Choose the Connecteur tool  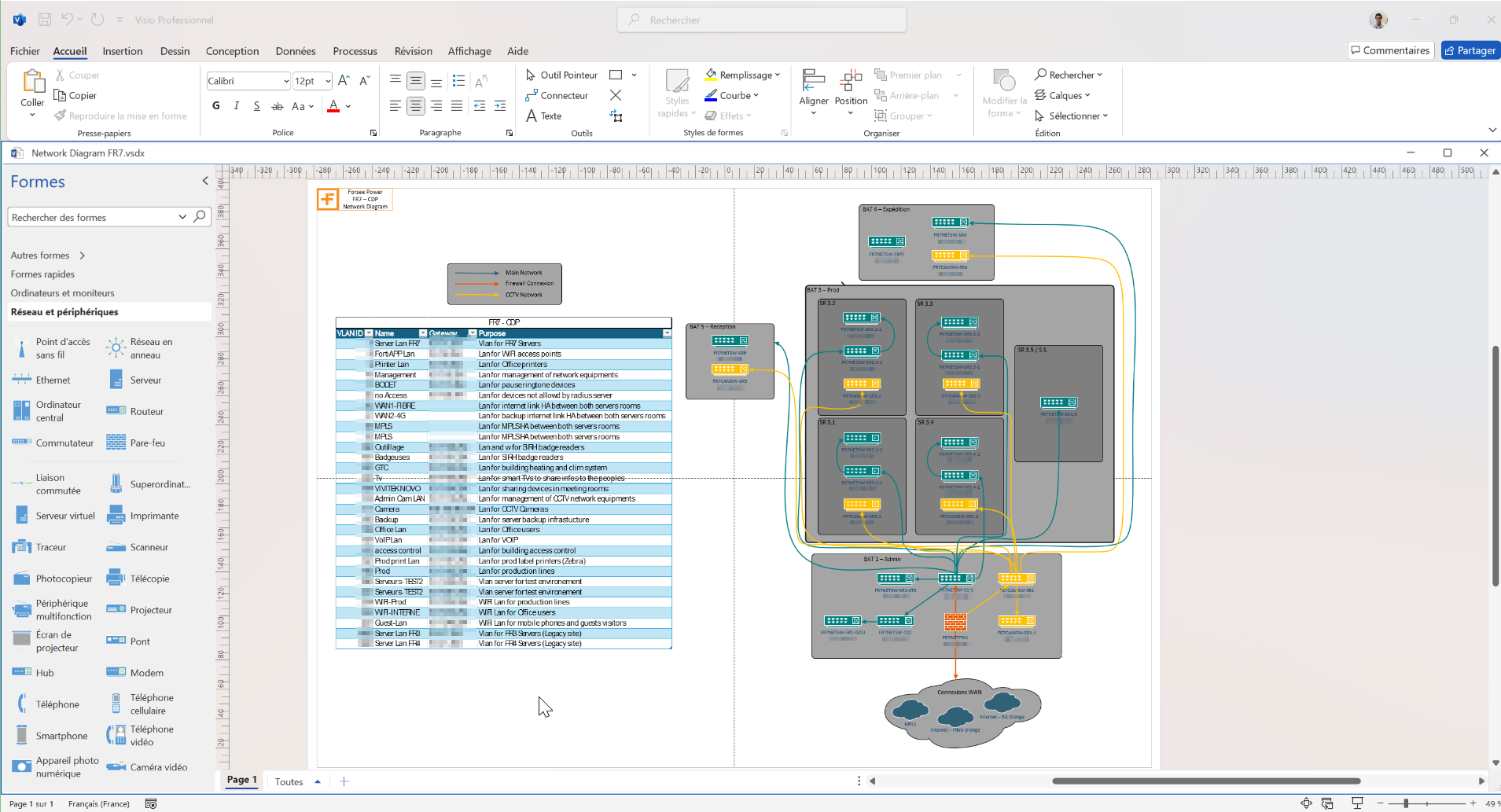557,95
